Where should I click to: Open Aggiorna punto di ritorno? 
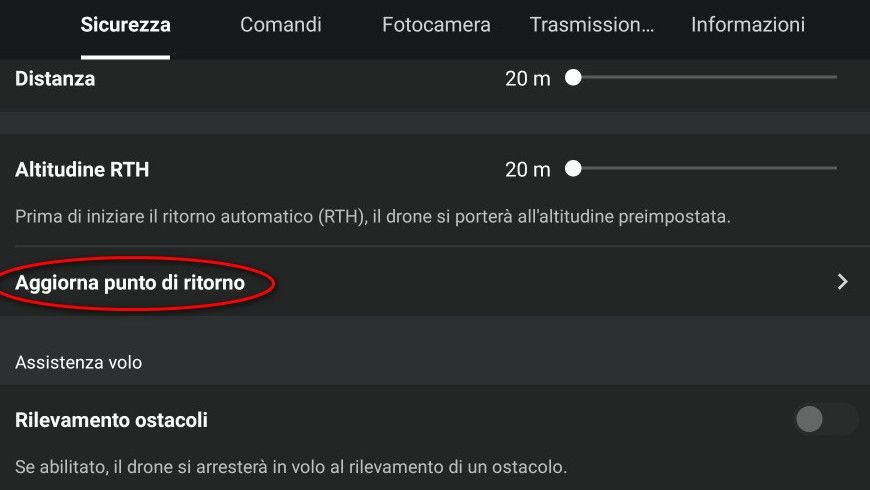[130, 283]
